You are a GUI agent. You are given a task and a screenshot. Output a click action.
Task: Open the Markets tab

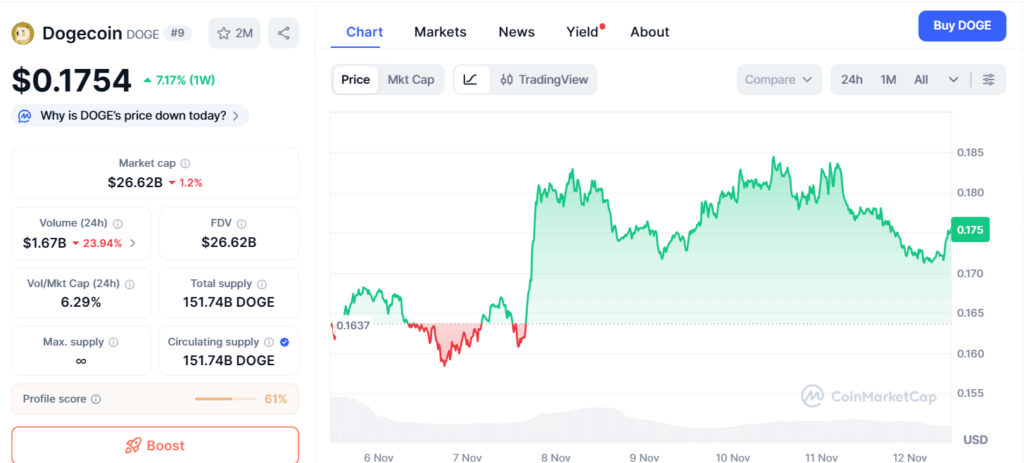tap(440, 32)
